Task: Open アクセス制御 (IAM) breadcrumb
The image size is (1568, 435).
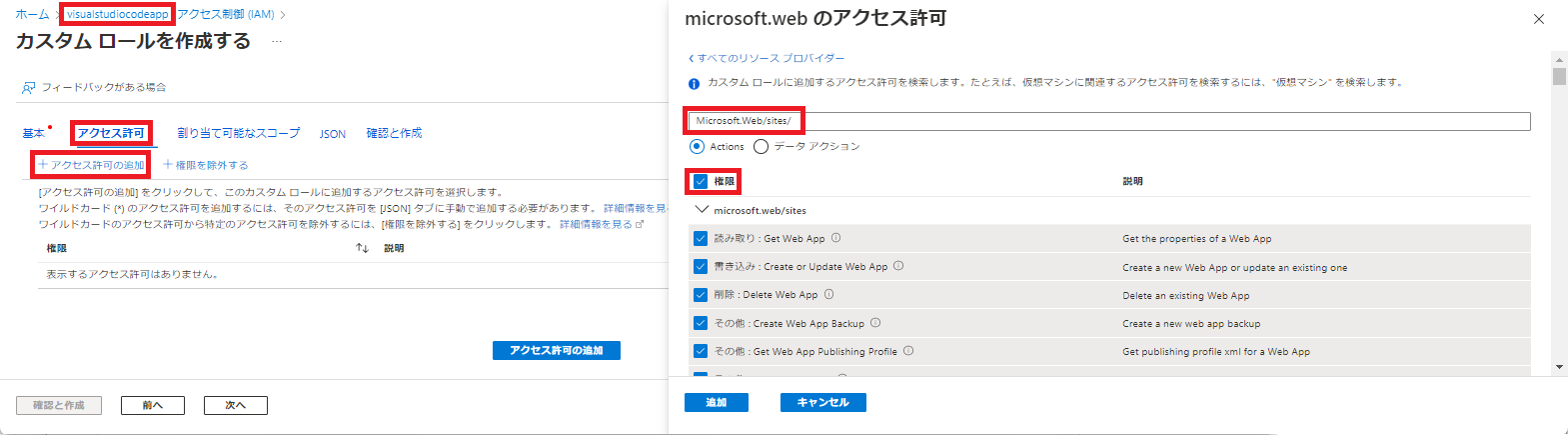Action: (x=226, y=14)
